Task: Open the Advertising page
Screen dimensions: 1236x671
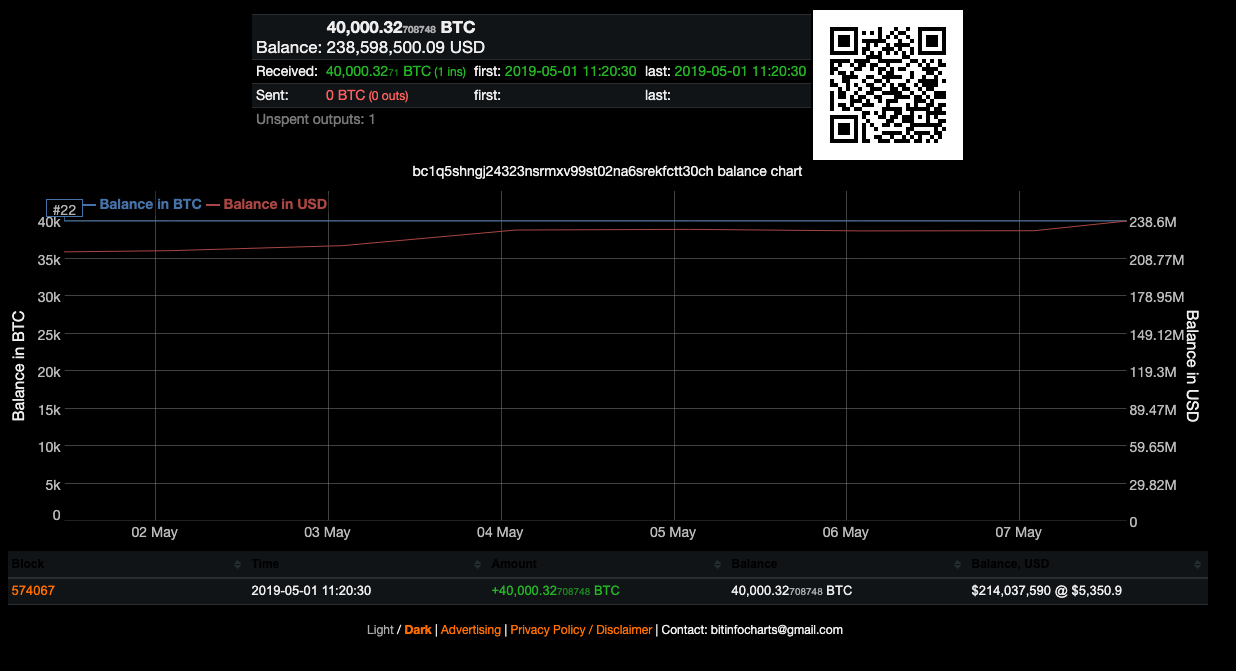Action: coord(470,630)
